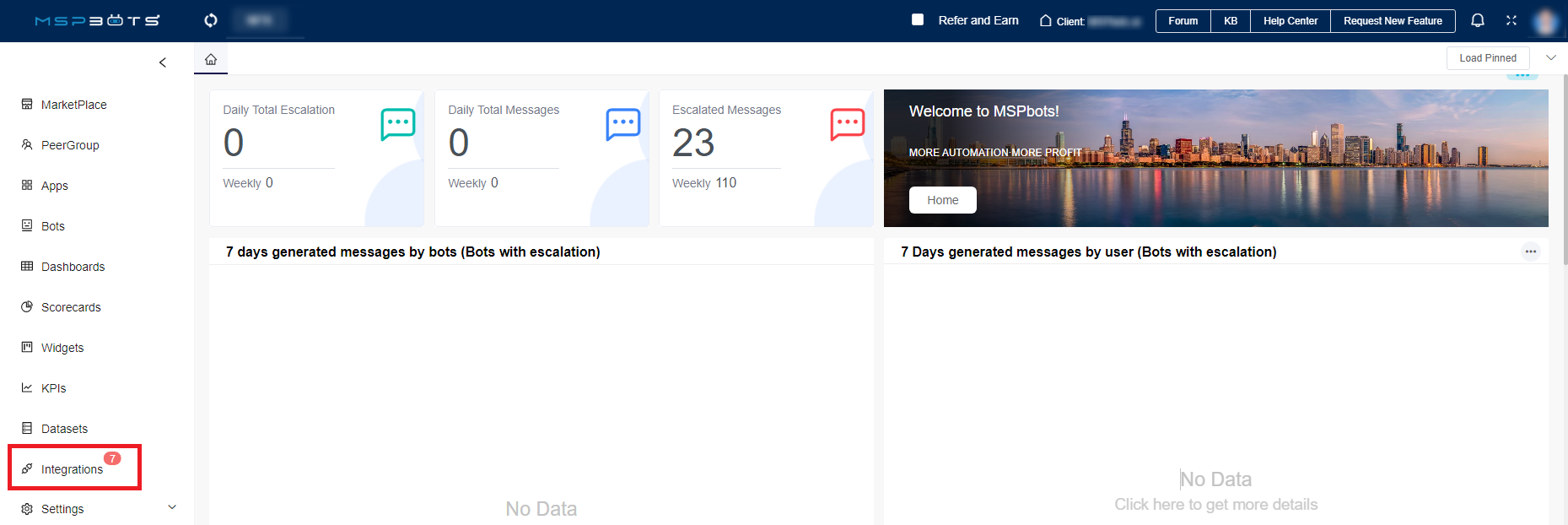This screenshot has height=525, width=1568.
Task: Tick the checkbox beside Refer and Earn
Action: 918,19
